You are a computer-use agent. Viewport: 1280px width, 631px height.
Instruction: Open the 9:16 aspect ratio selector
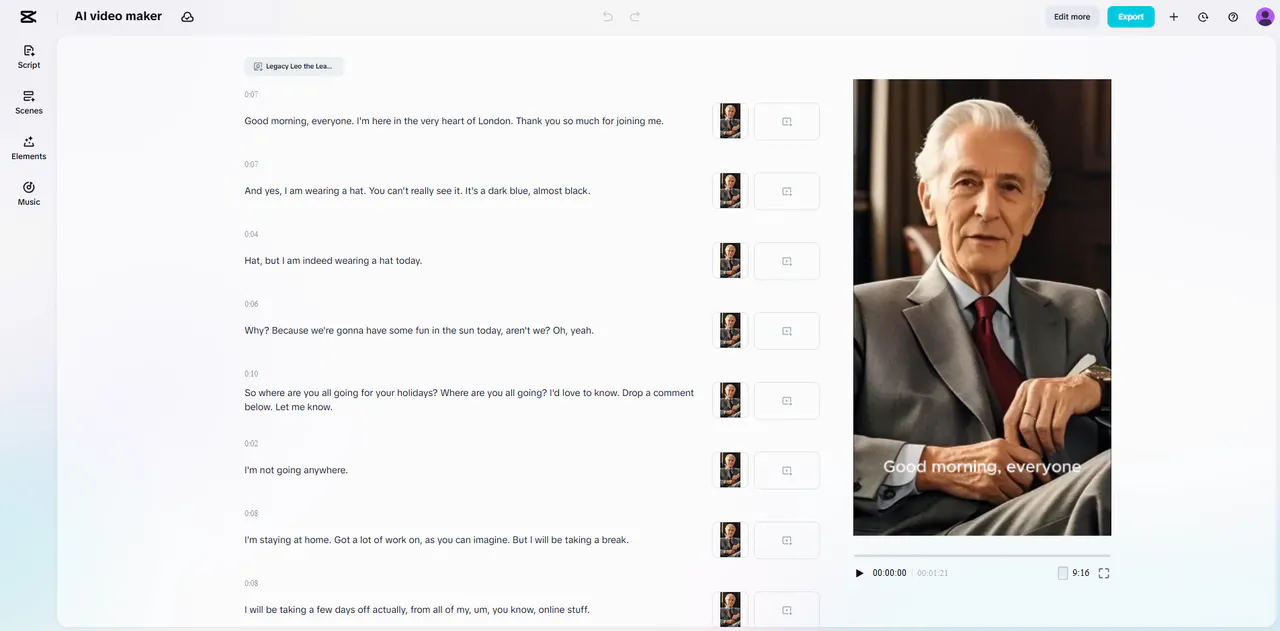tap(1073, 573)
